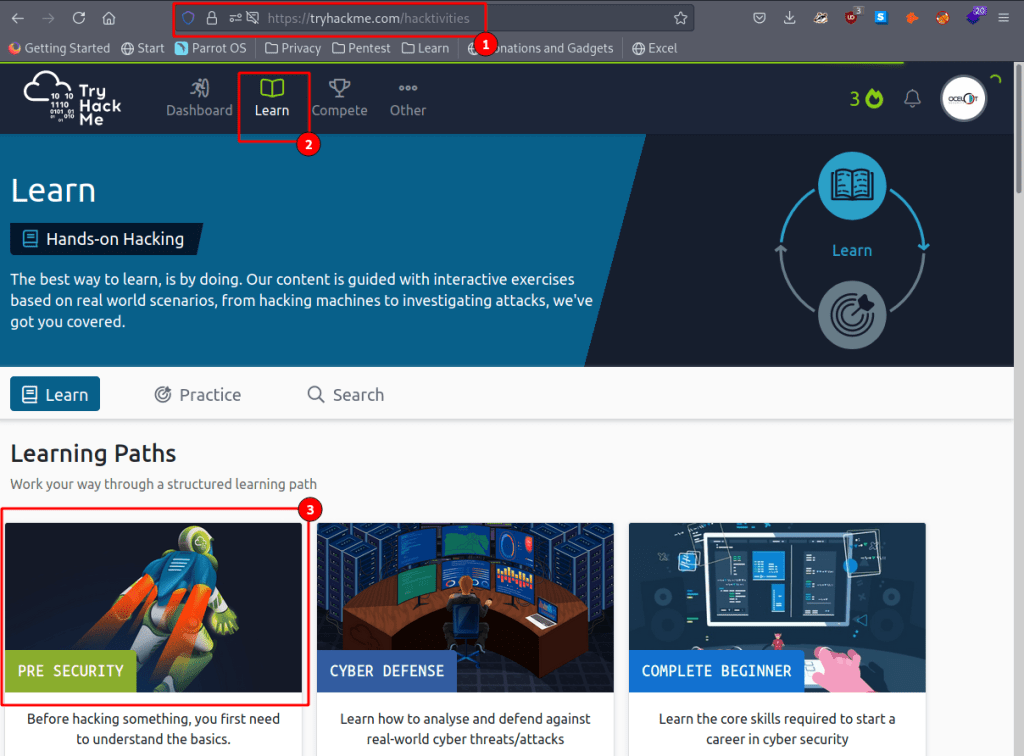The height and width of the screenshot is (756, 1024).
Task: Select the Learn tab button
Action: click(55, 394)
